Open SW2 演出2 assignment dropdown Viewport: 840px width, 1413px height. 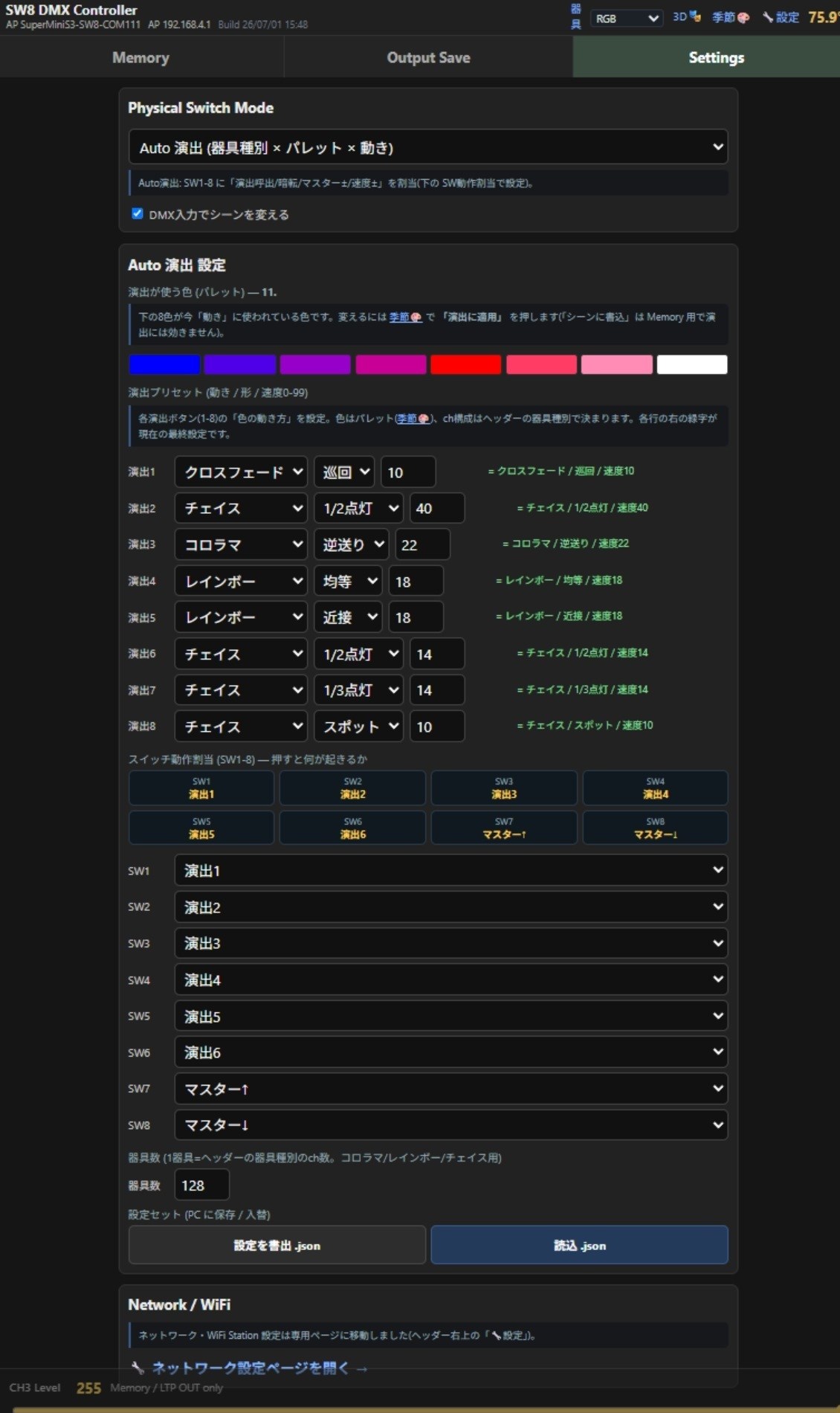coord(450,907)
